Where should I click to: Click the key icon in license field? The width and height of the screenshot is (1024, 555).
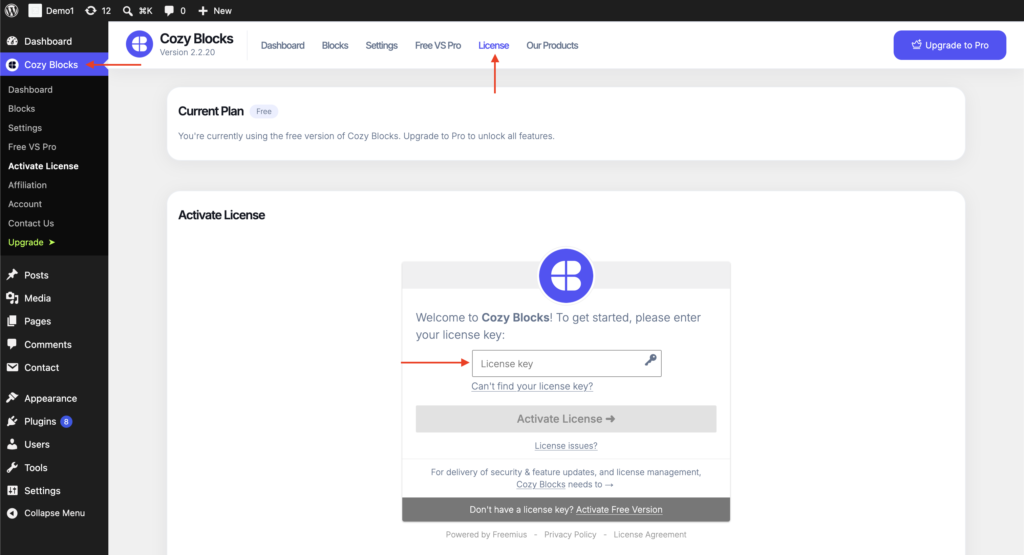pyautogui.click(x=650, y=360)
